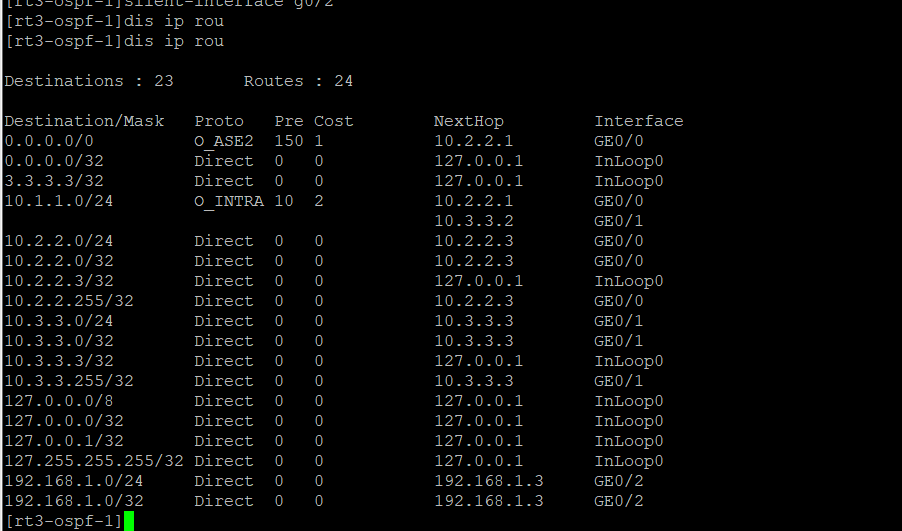Click next hop 192.168.1.3 in the 192.168.1.0/24 row

coord(488,481)
